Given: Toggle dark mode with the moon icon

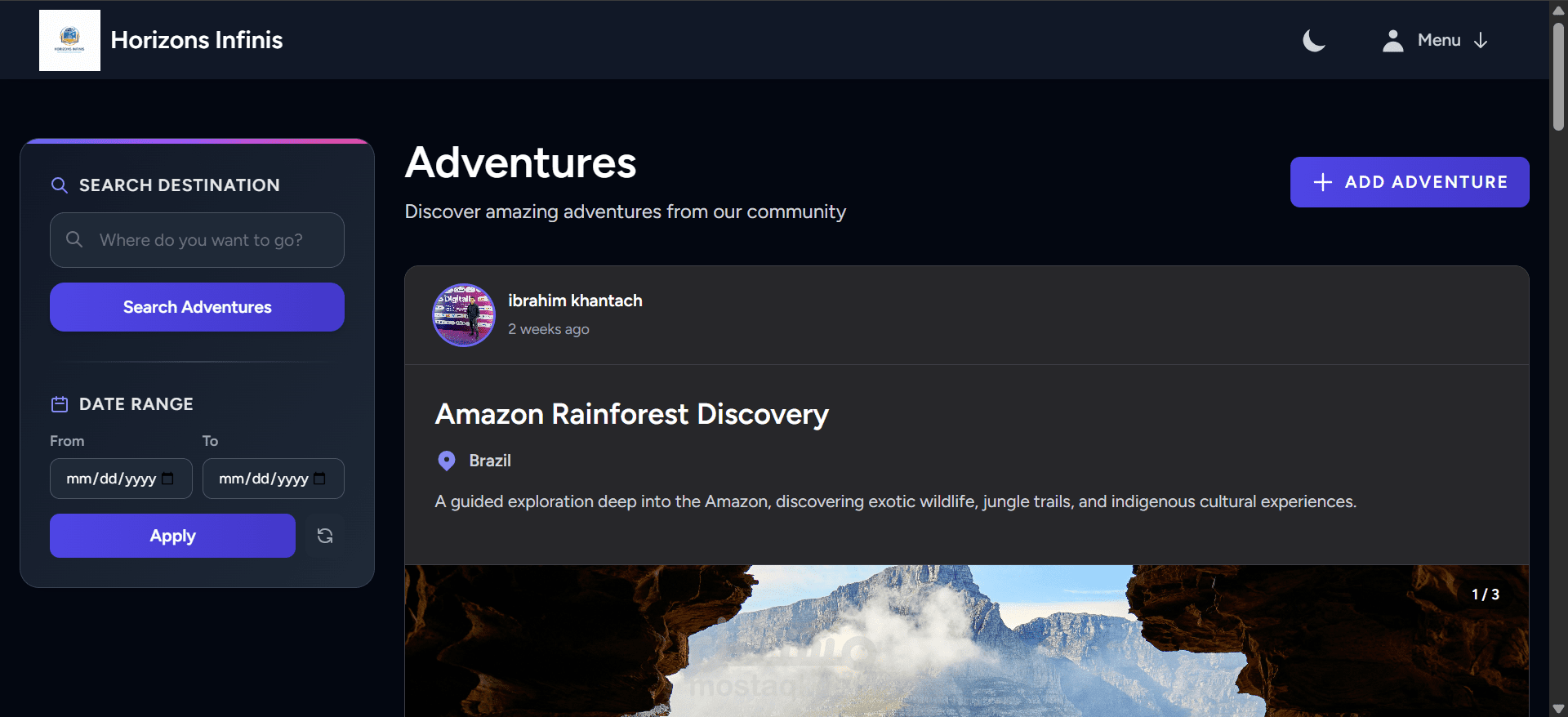Looking at the screenshot, I should pyautogui.click(x=1314, y=40).
